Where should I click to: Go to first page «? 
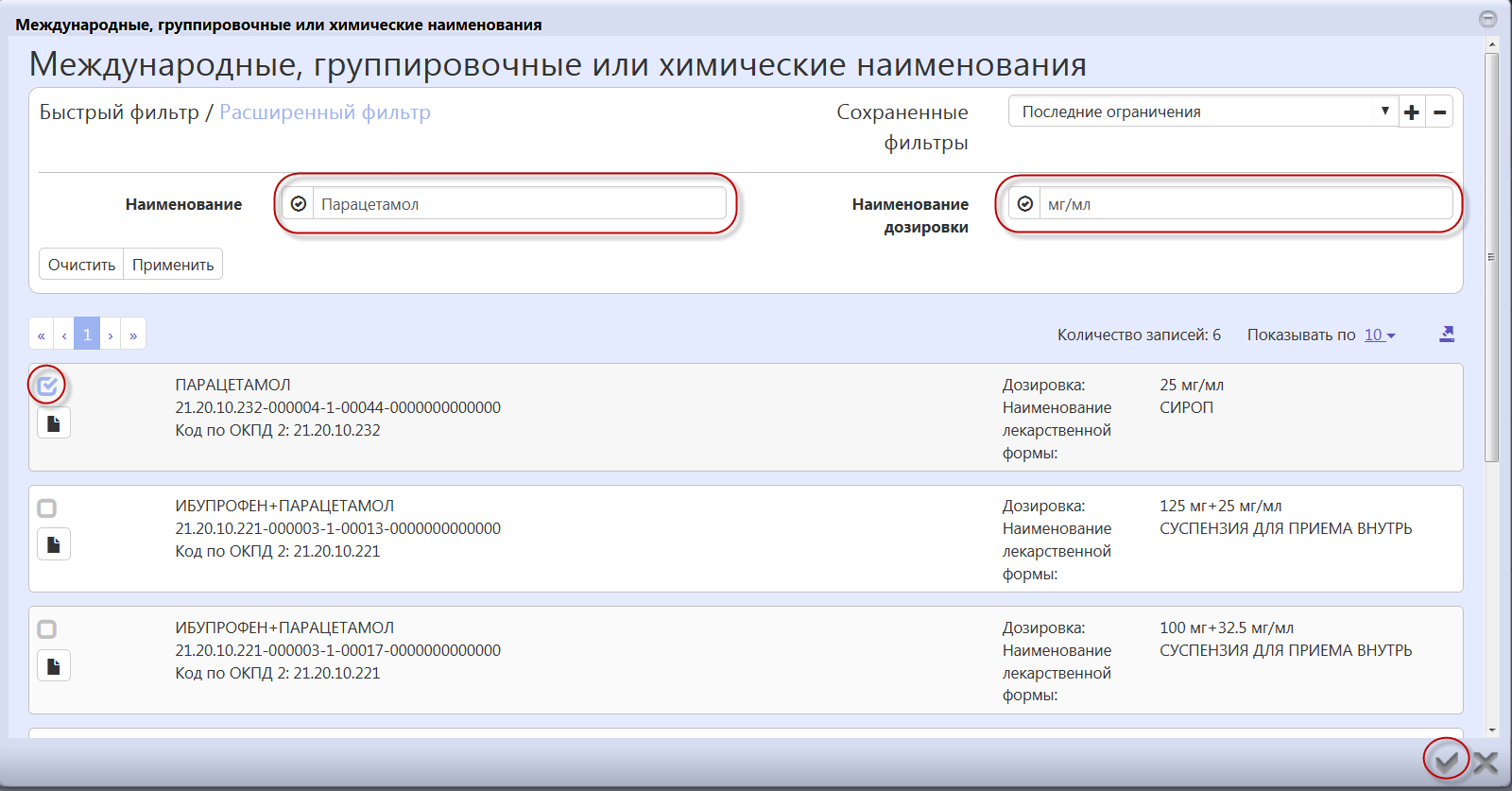[x=41, y=335]
